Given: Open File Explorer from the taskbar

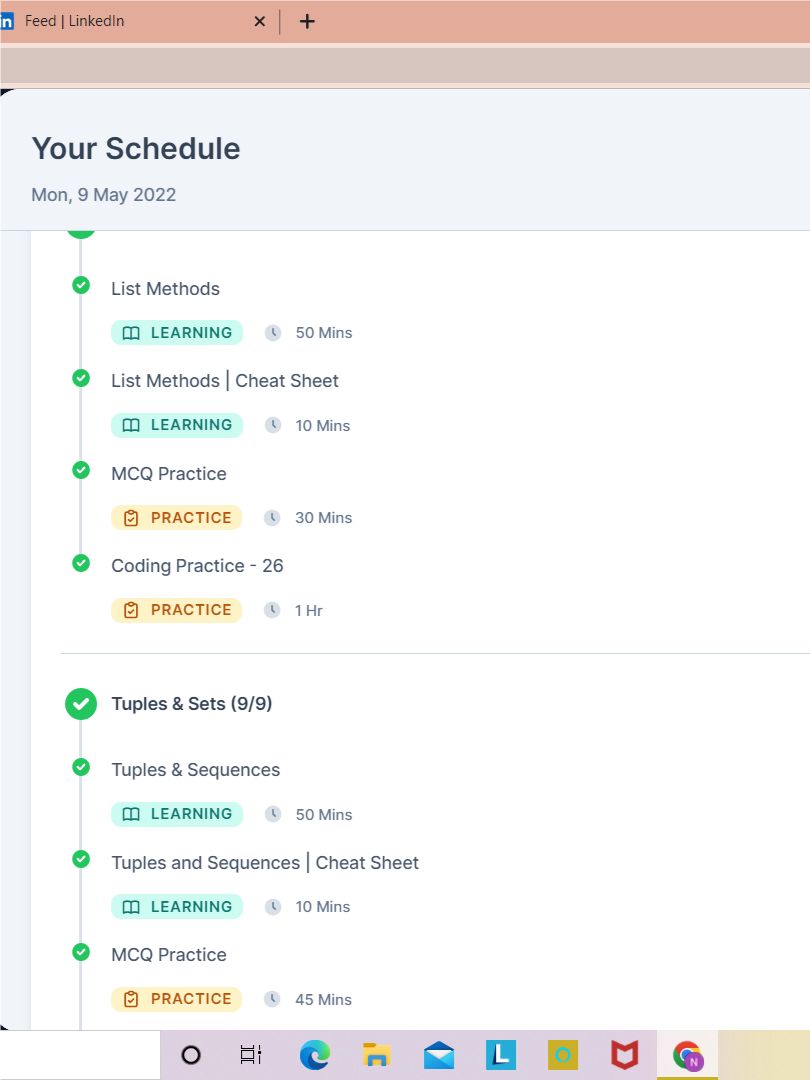Looking at the screenshot, I should point(377,1055).
